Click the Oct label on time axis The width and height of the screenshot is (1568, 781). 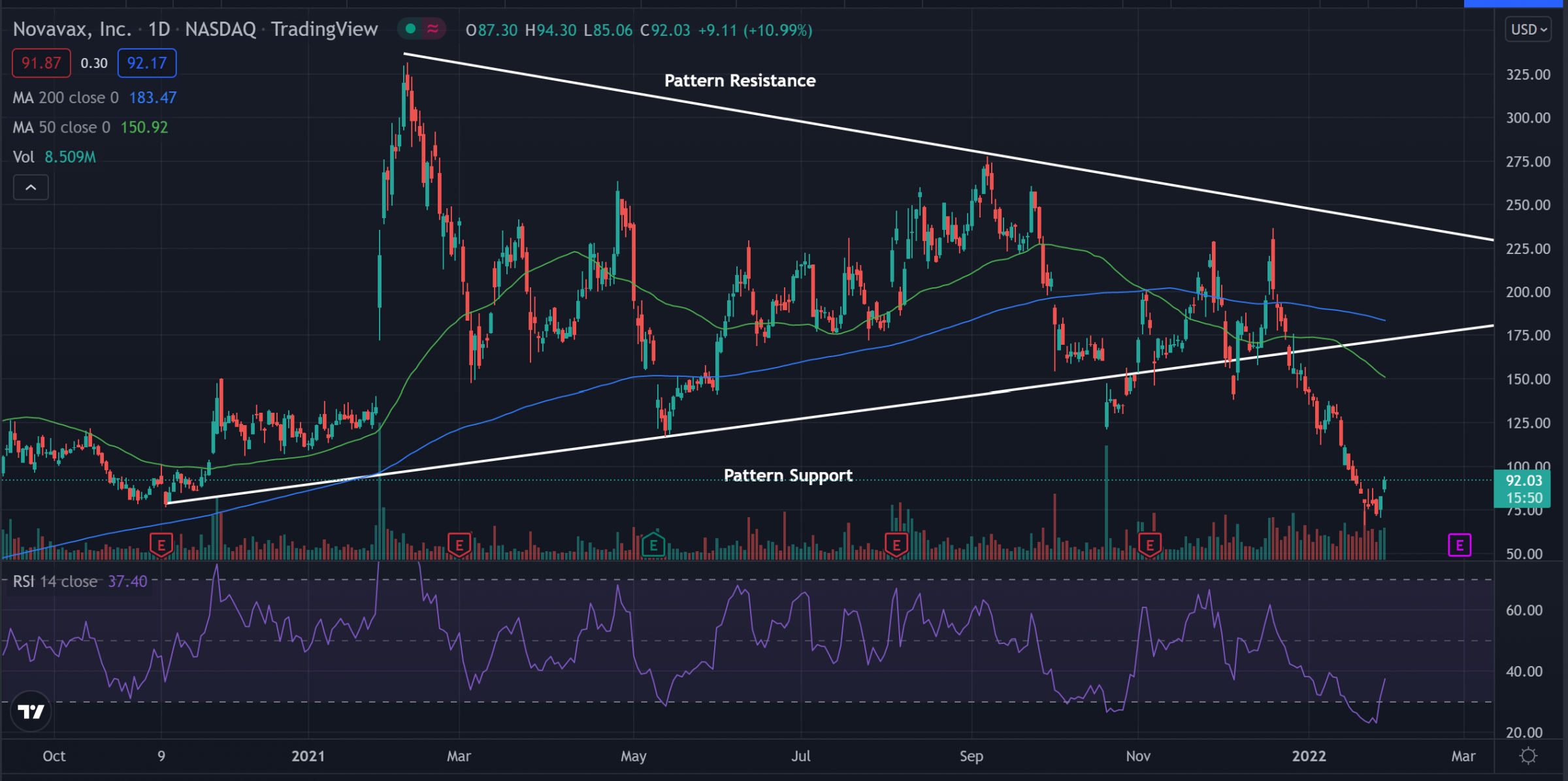[54, 756]
